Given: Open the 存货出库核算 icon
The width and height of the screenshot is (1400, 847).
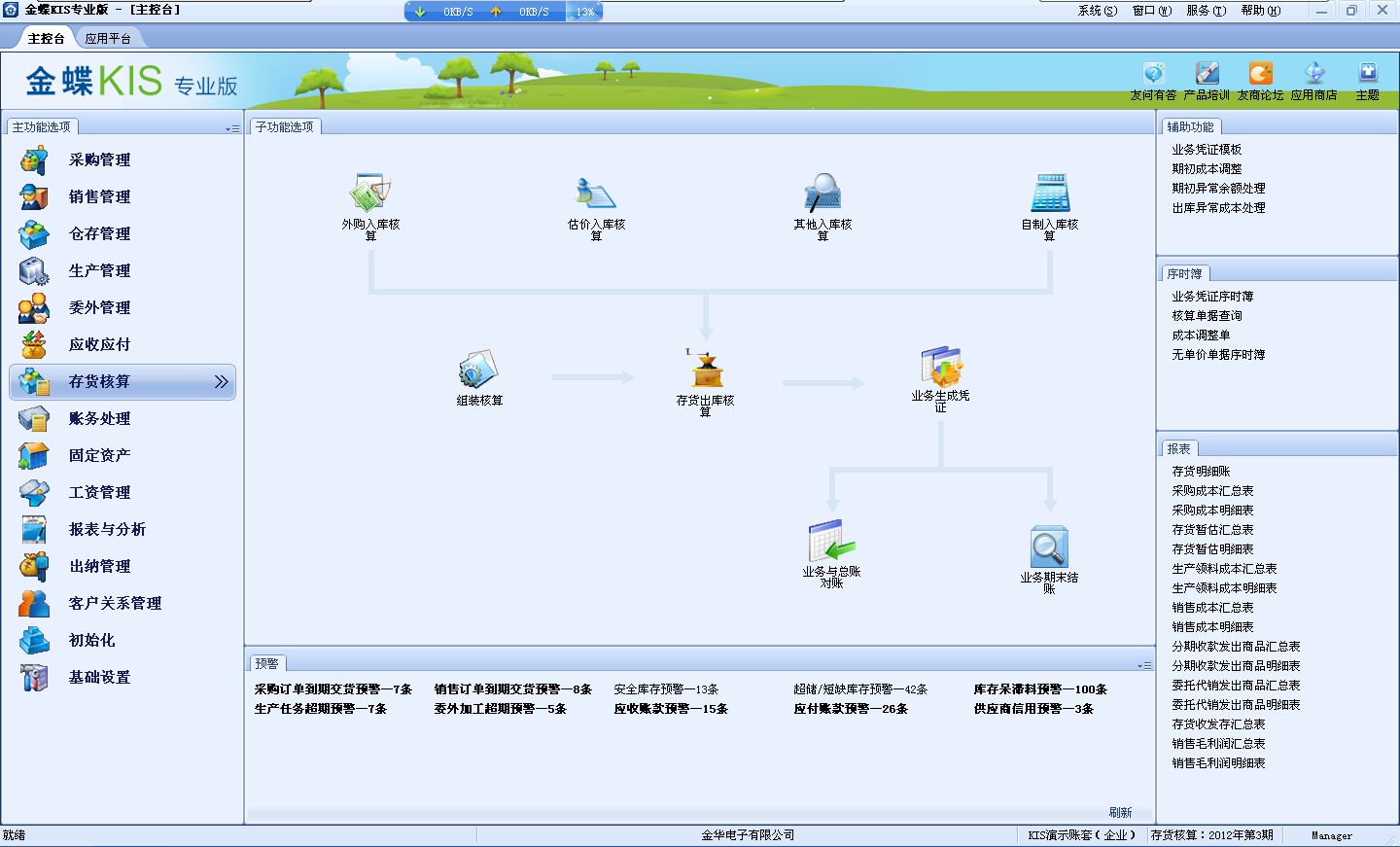Looking at the screenshot, I should pos(706,369).
